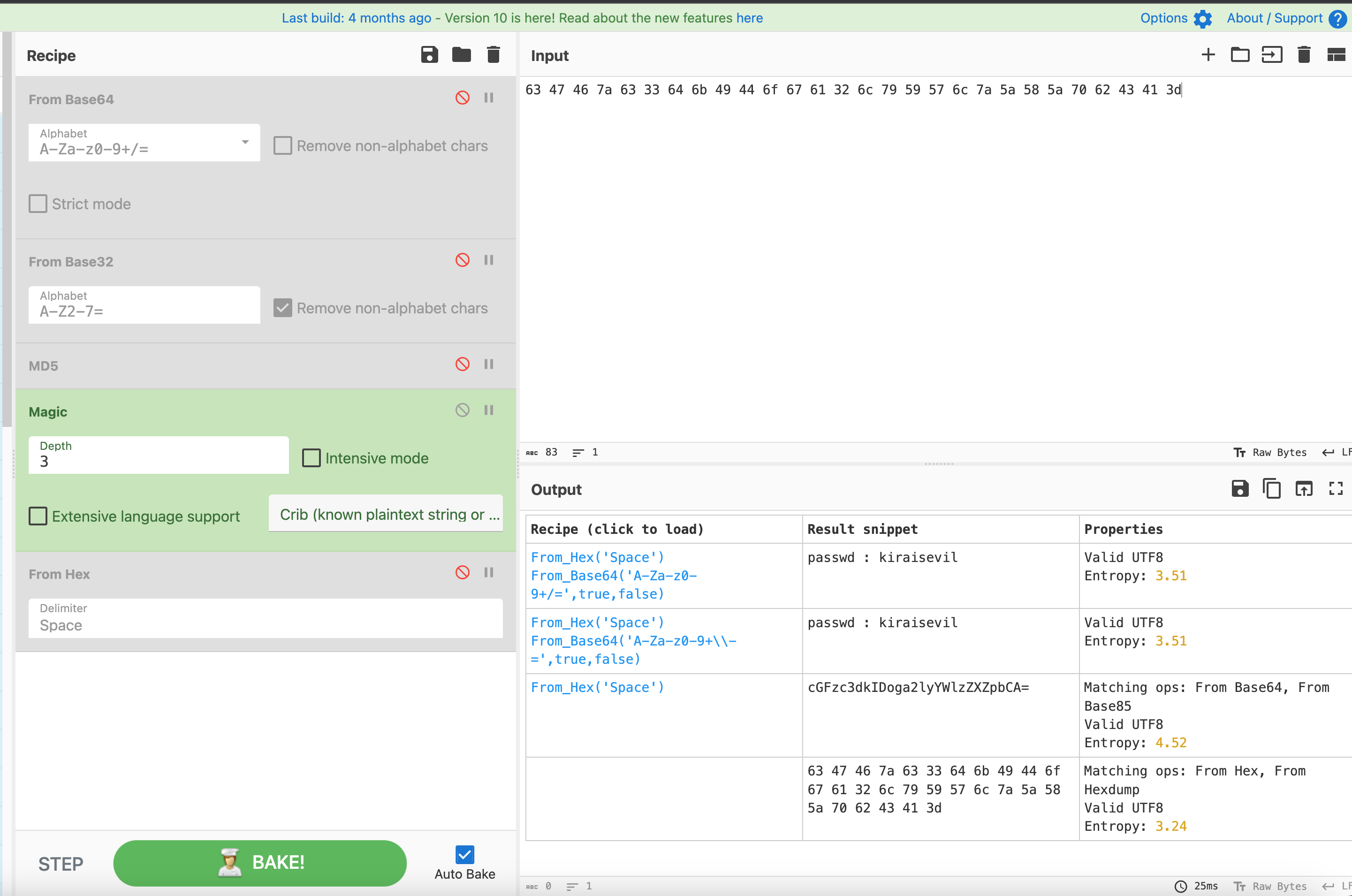Toggle Intensive mode in Magic

[x=311, y=458]
